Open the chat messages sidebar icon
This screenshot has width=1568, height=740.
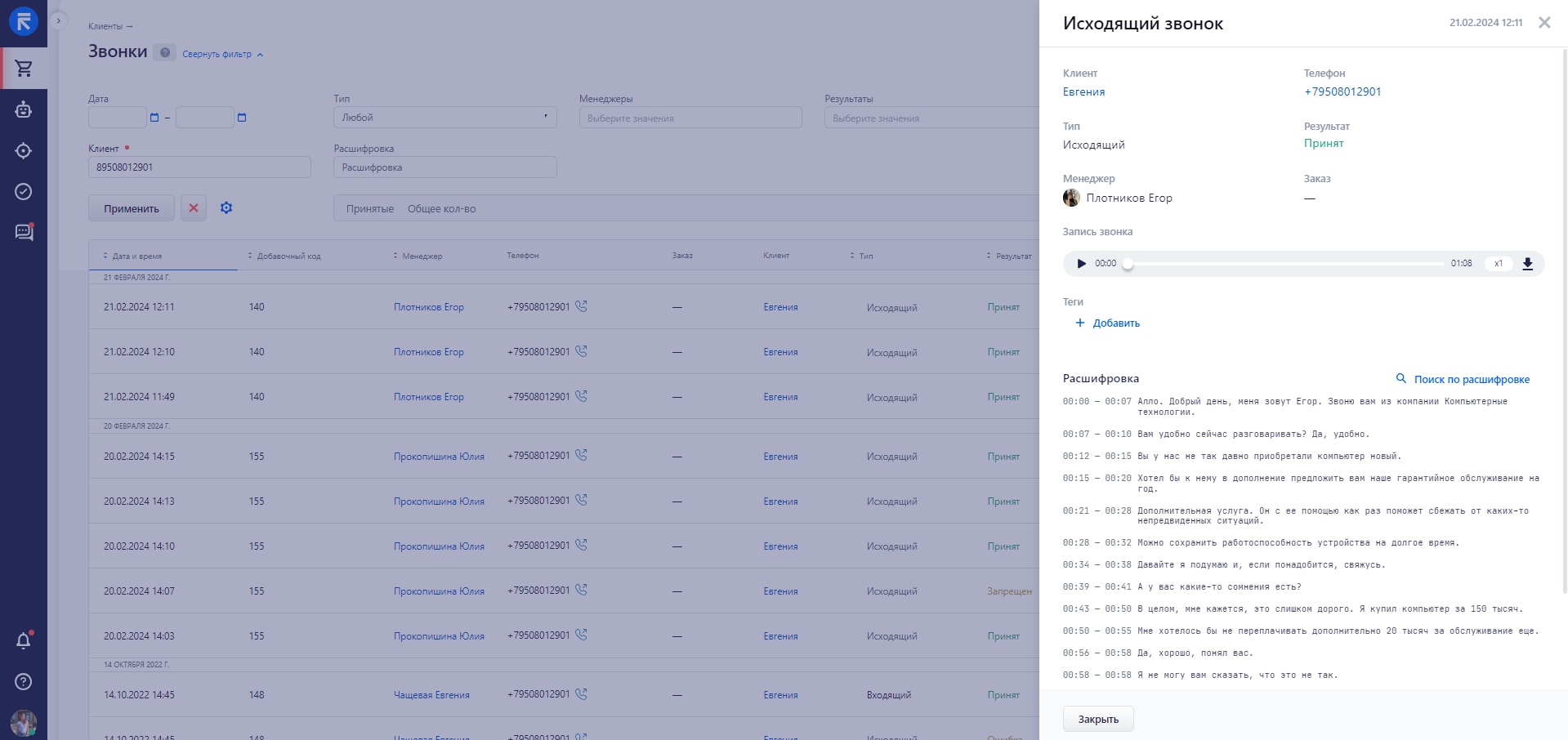(x=24, y=232)
